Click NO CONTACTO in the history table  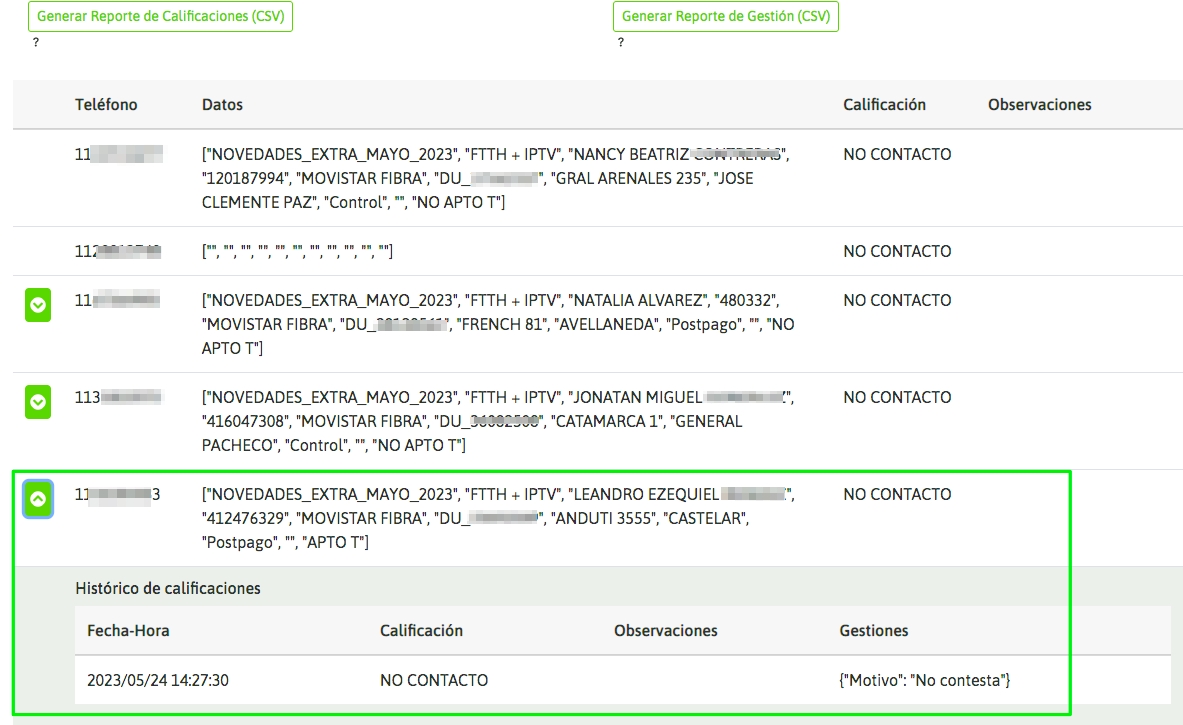[x=434, y=681]
